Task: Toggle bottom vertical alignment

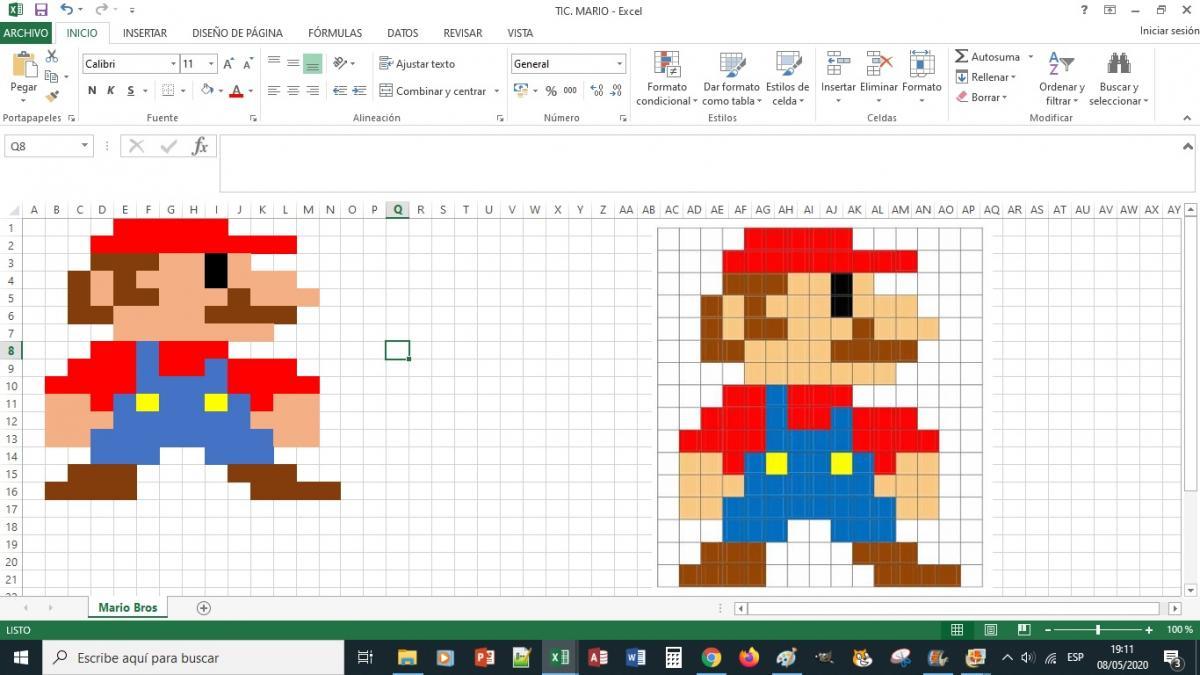Action: coord(312,63)
